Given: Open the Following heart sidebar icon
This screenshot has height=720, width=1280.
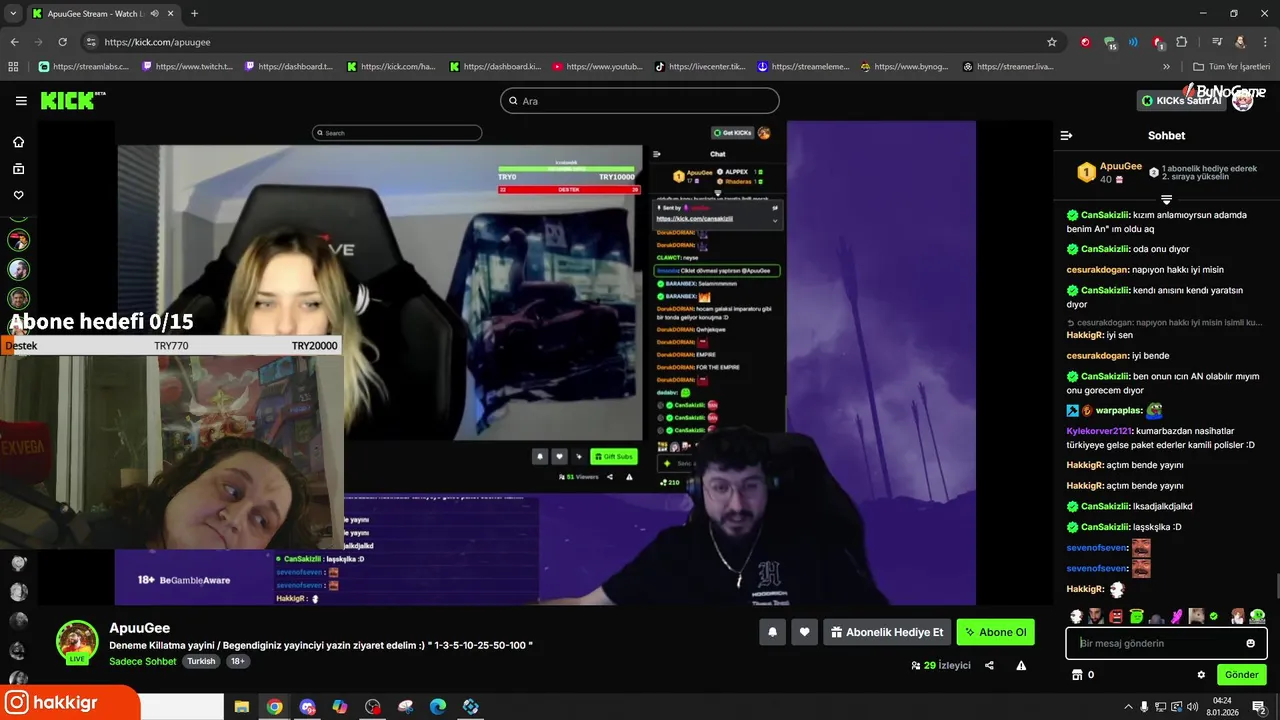Looking at the screenshot, I should (x=18, y=195).
